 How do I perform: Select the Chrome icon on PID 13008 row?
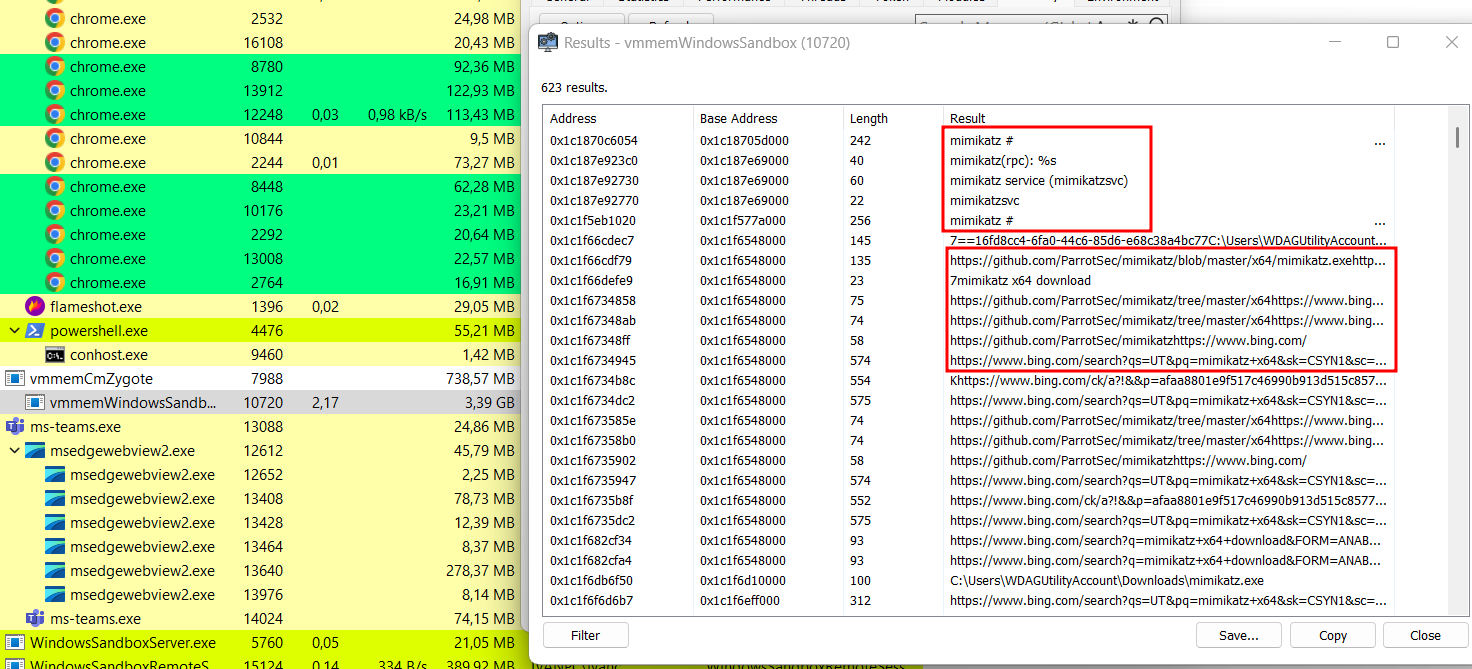[55, 259]
